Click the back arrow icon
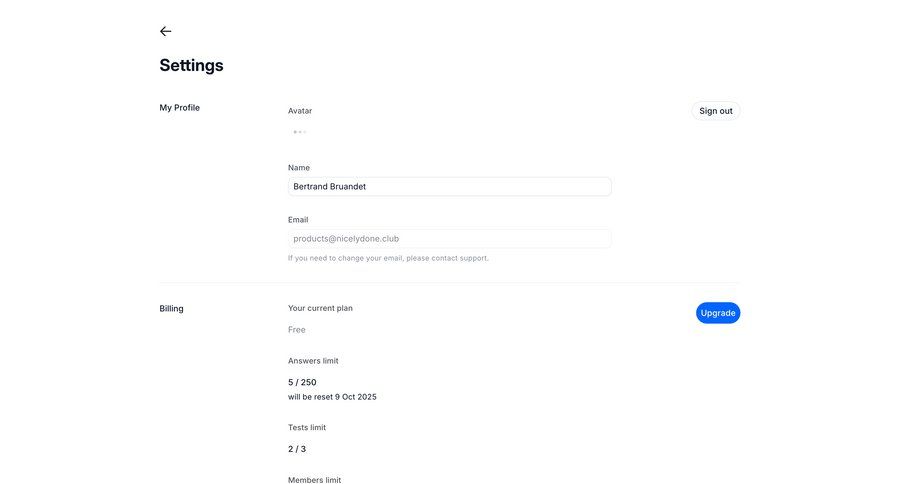This screenshot has height=484, width=900. point(166,31)
